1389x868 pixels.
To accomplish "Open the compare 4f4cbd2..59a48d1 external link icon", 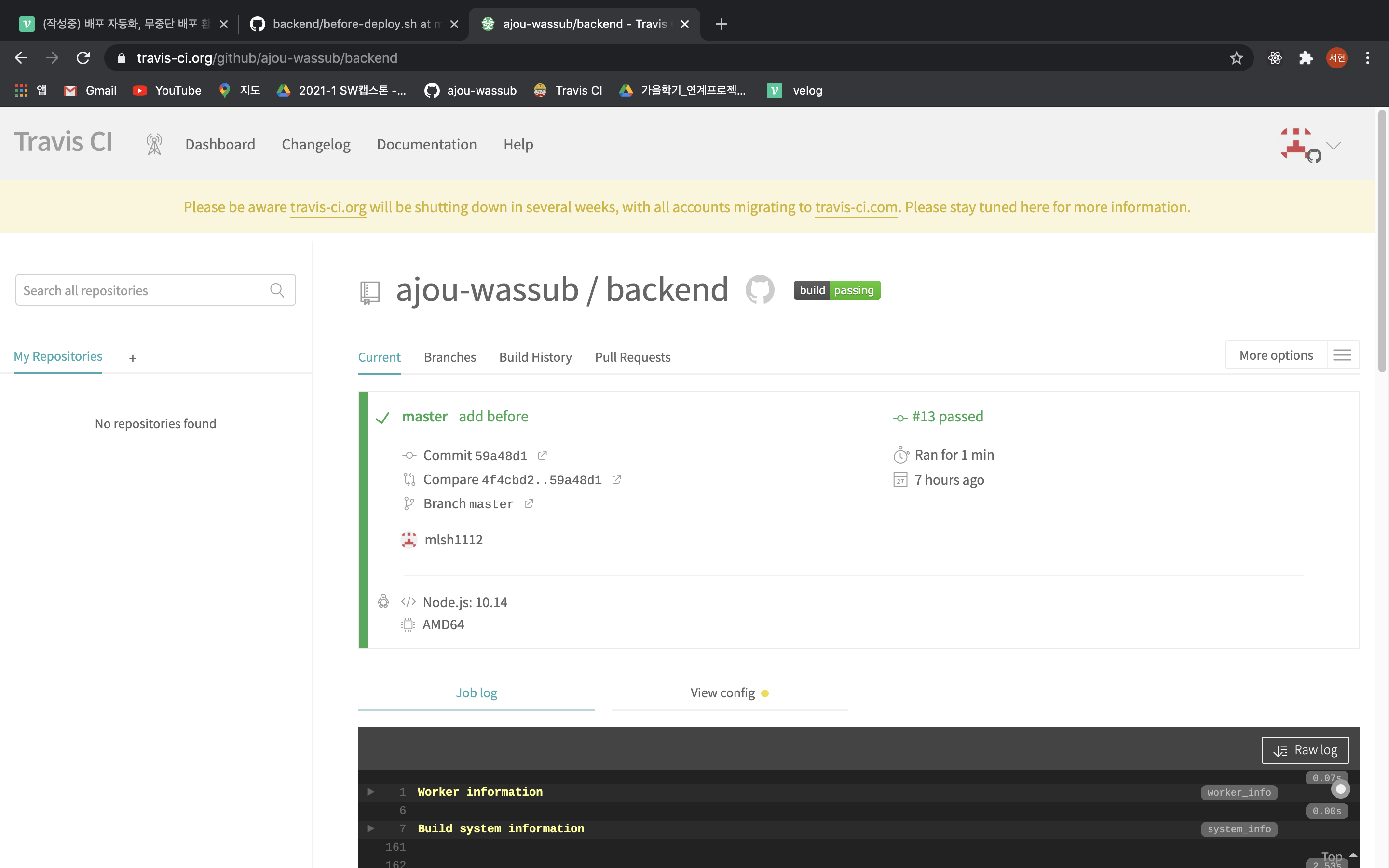I will pyautogui.click(x=616, y=479).
